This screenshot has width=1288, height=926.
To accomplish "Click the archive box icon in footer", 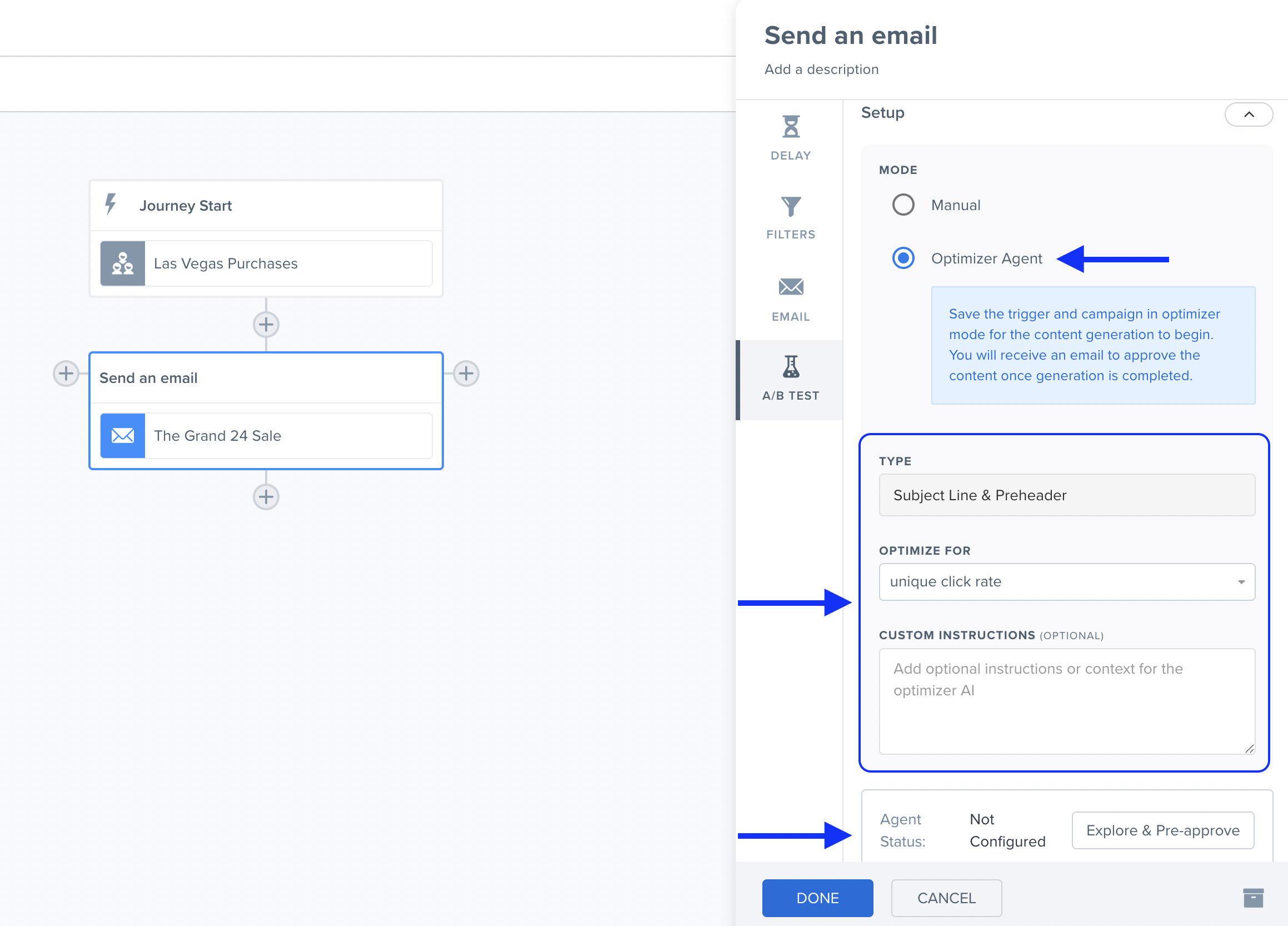I will coord(1253,898).
